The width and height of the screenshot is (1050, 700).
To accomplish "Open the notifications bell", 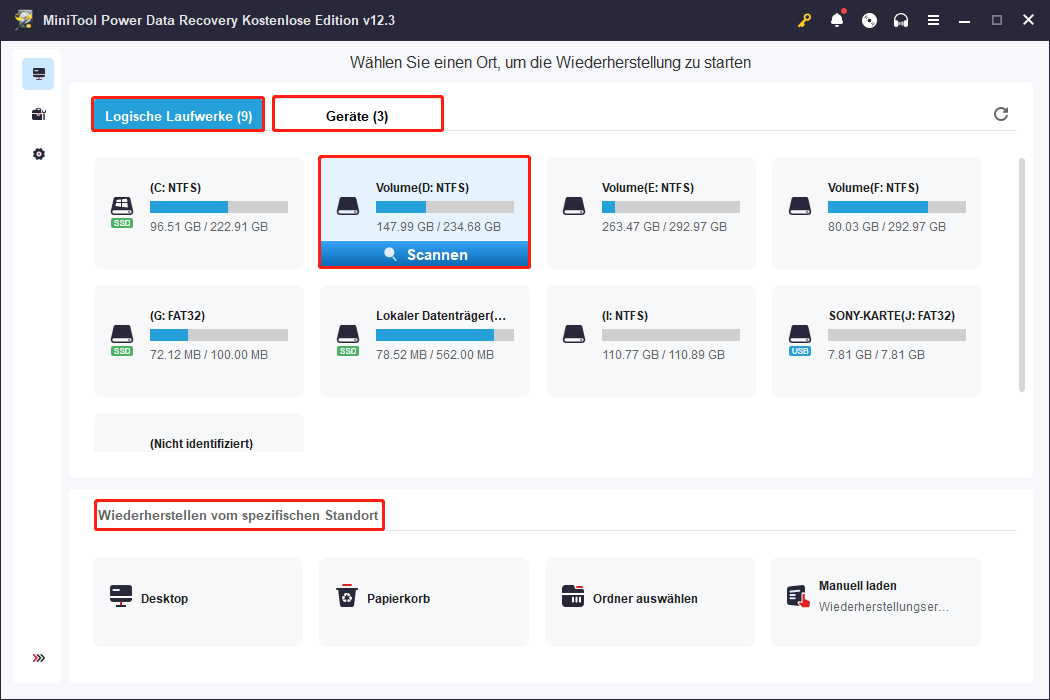I will click(x=837, y=19).
